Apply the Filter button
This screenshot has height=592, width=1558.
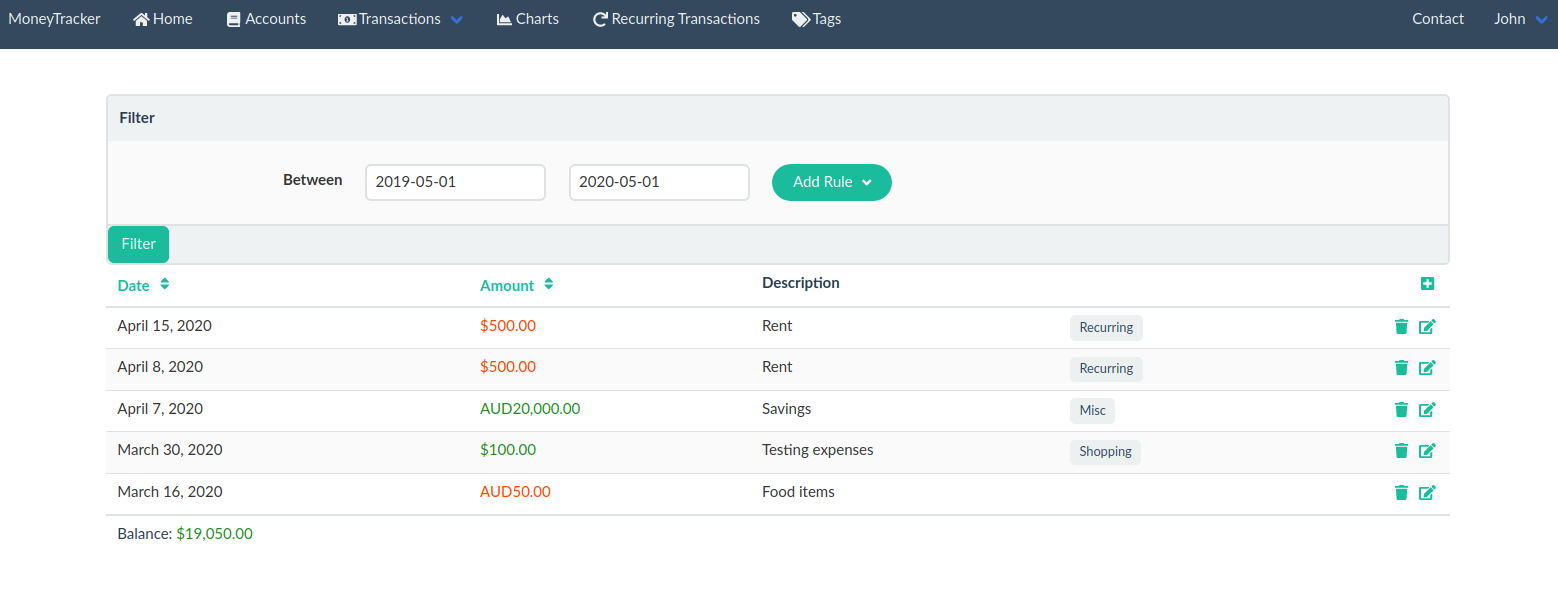[138, 244]
